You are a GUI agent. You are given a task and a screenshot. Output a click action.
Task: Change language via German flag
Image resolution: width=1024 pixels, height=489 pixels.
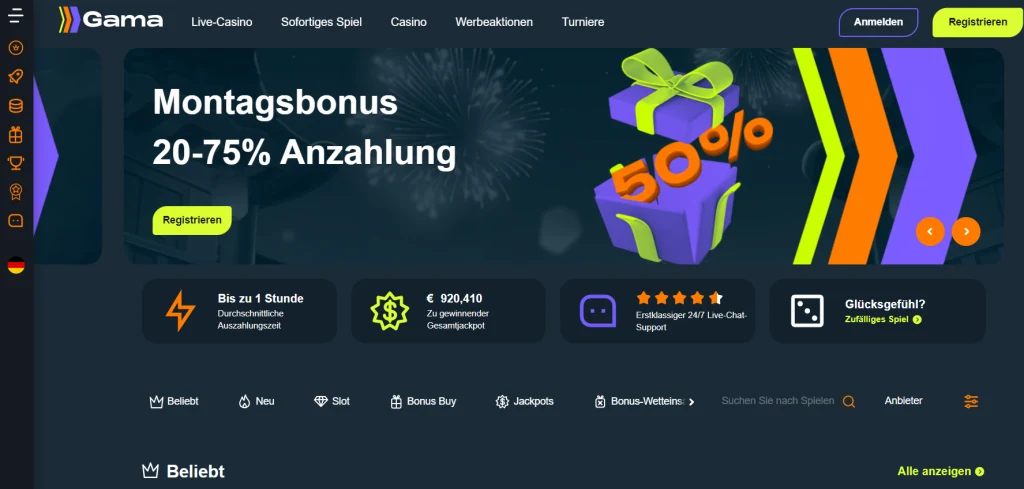16,265
